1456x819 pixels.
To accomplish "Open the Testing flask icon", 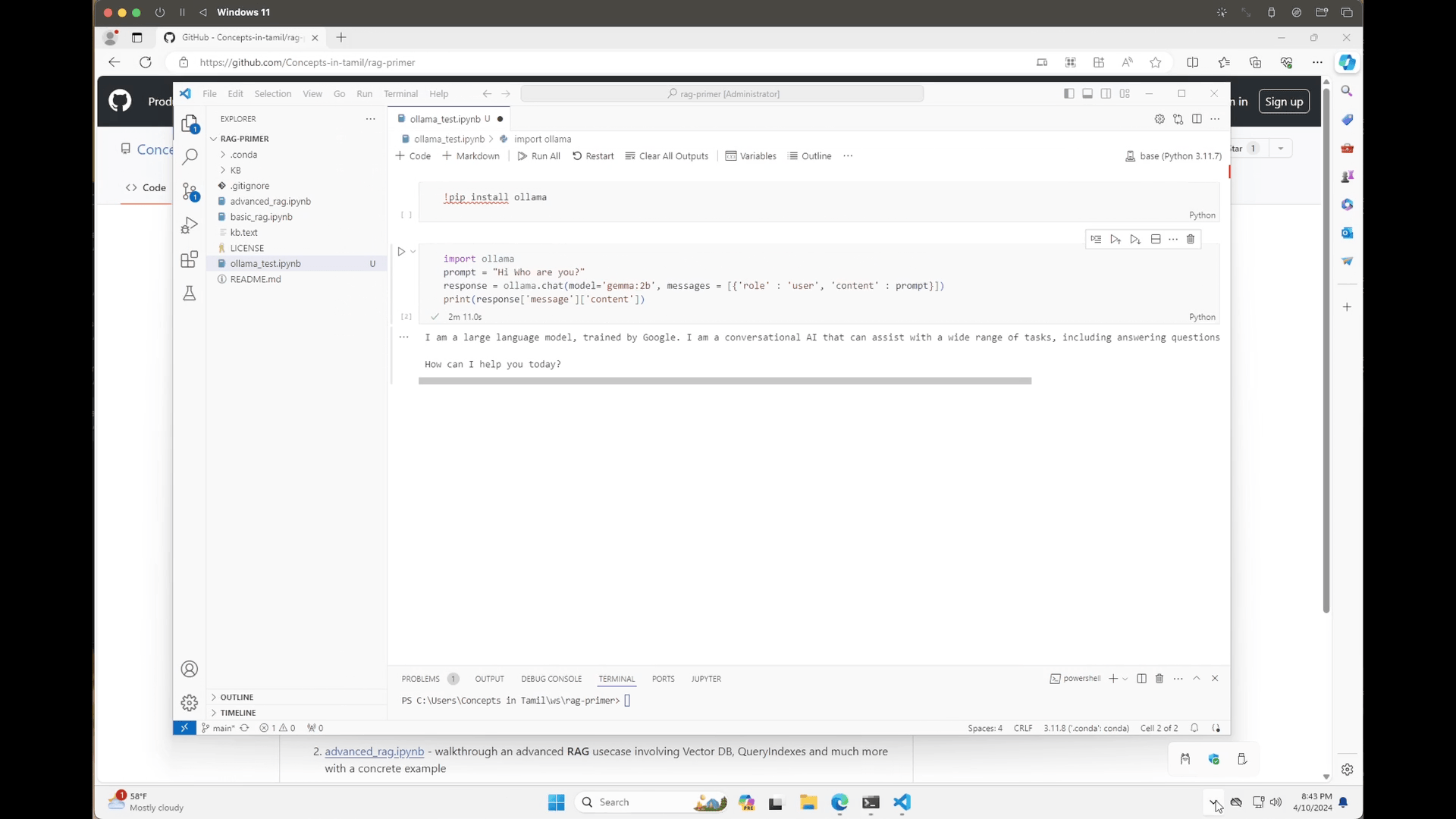I will tap(190, 293).
